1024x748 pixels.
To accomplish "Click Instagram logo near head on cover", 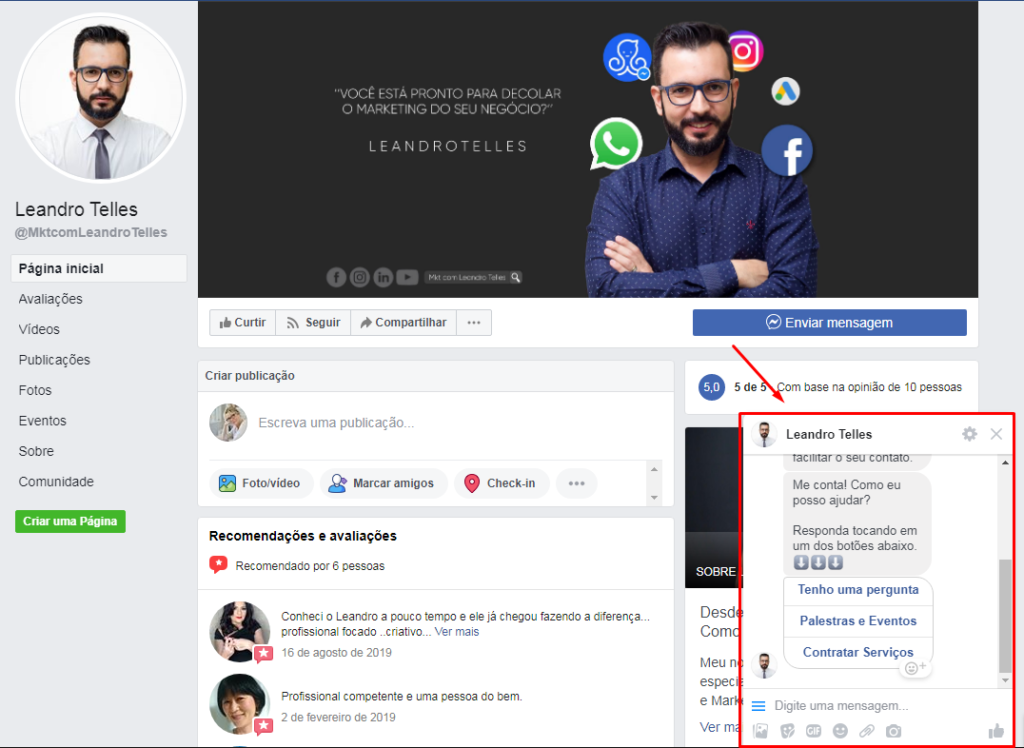I will pyautogui.click(x=745, y=51).
